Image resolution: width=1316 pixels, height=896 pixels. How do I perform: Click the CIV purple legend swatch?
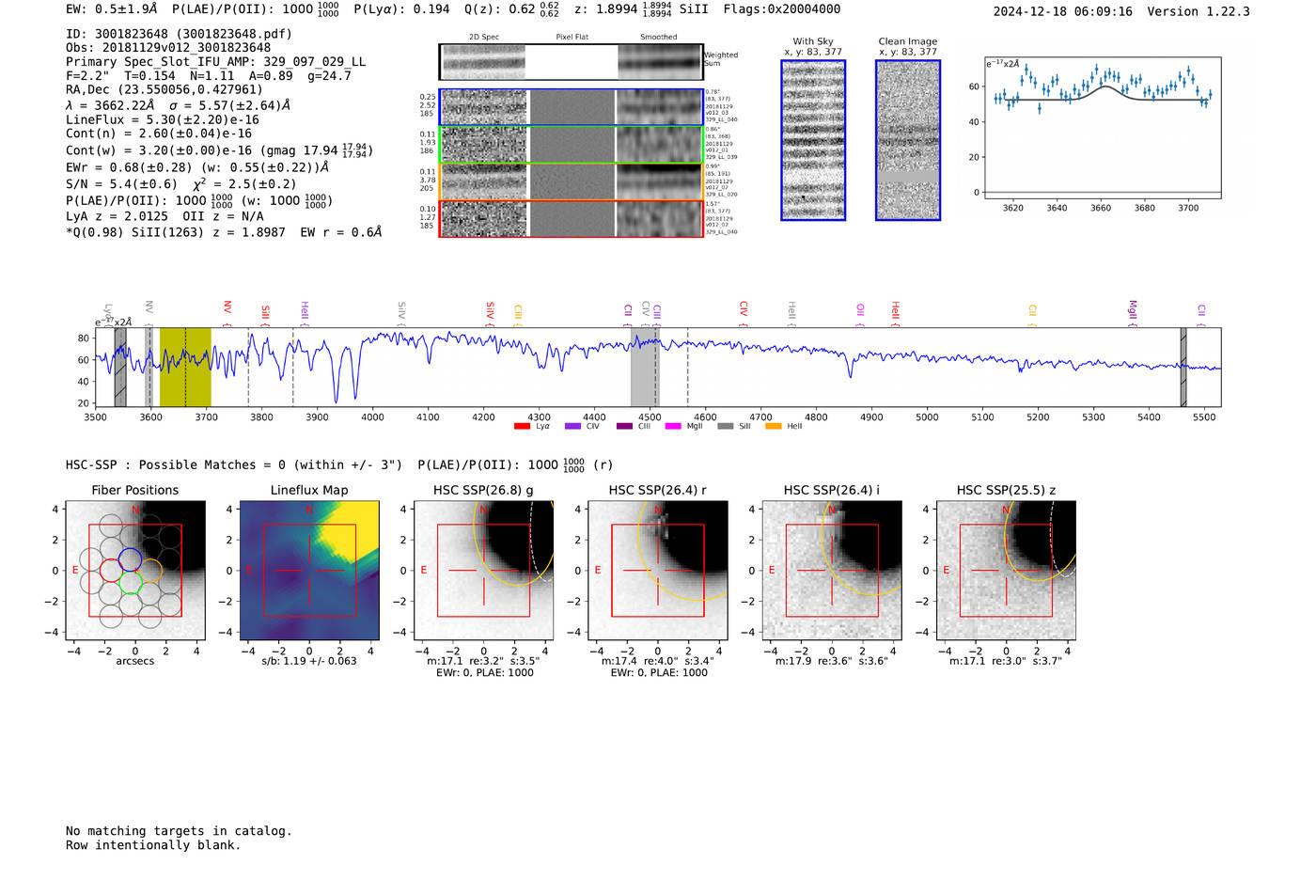point(572,427)
